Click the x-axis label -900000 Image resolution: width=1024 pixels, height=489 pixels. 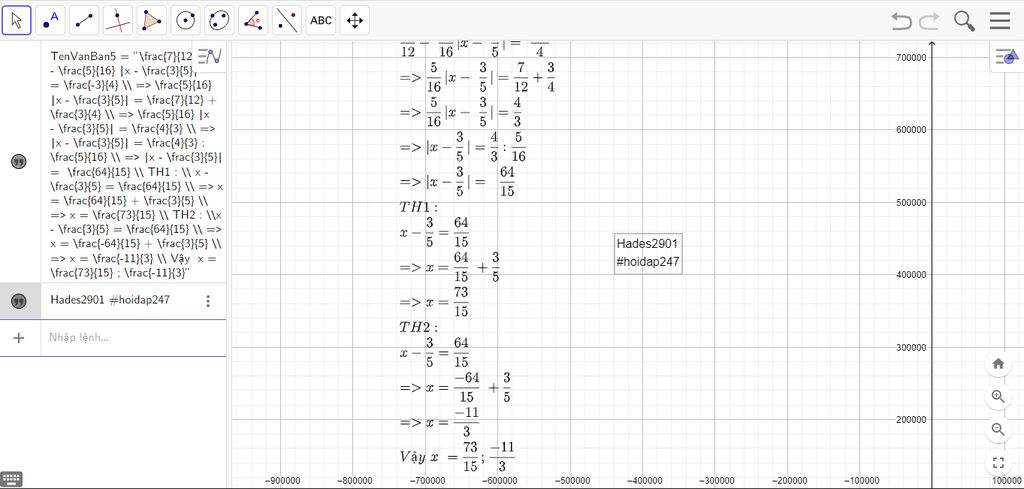click(x=281, y=481)
